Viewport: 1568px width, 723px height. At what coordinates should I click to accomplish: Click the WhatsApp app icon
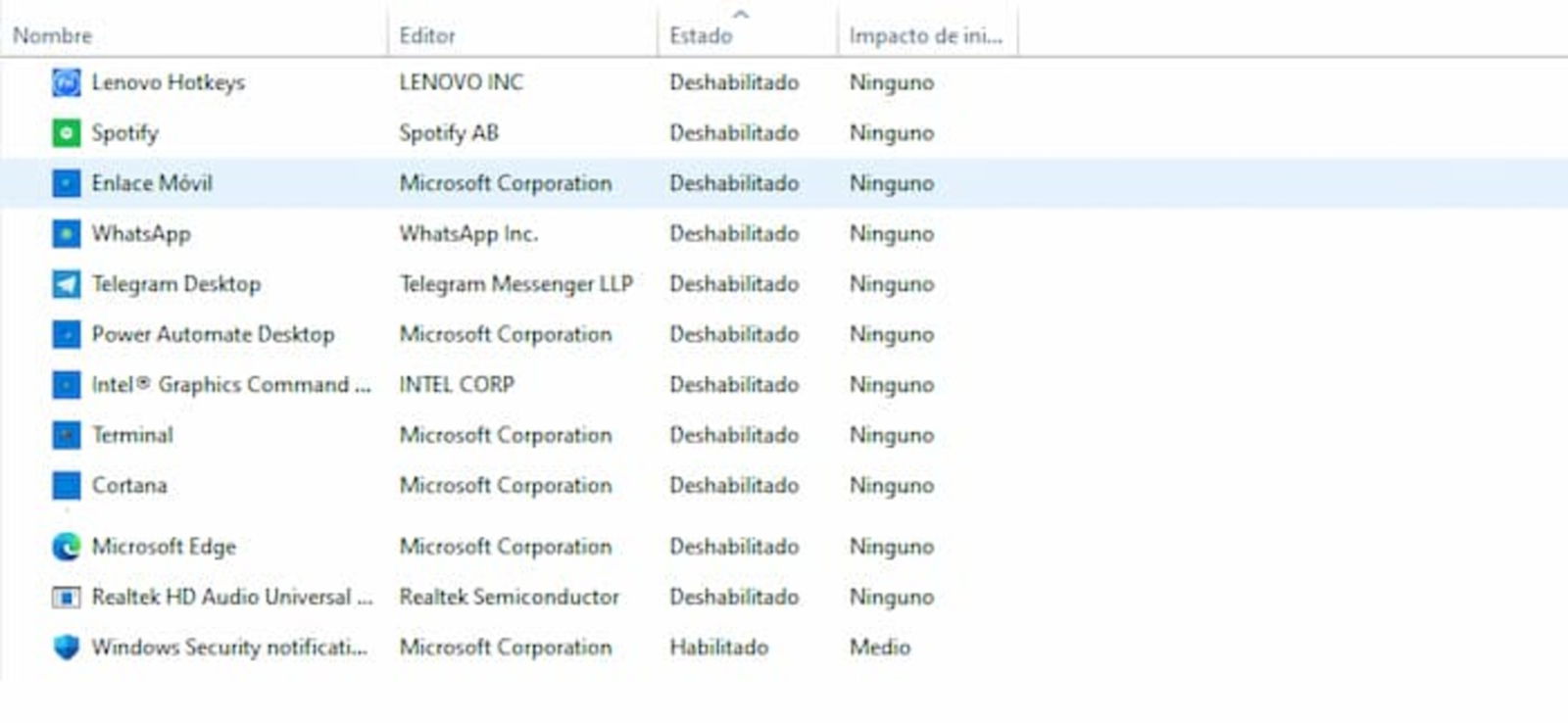(66, 234)
